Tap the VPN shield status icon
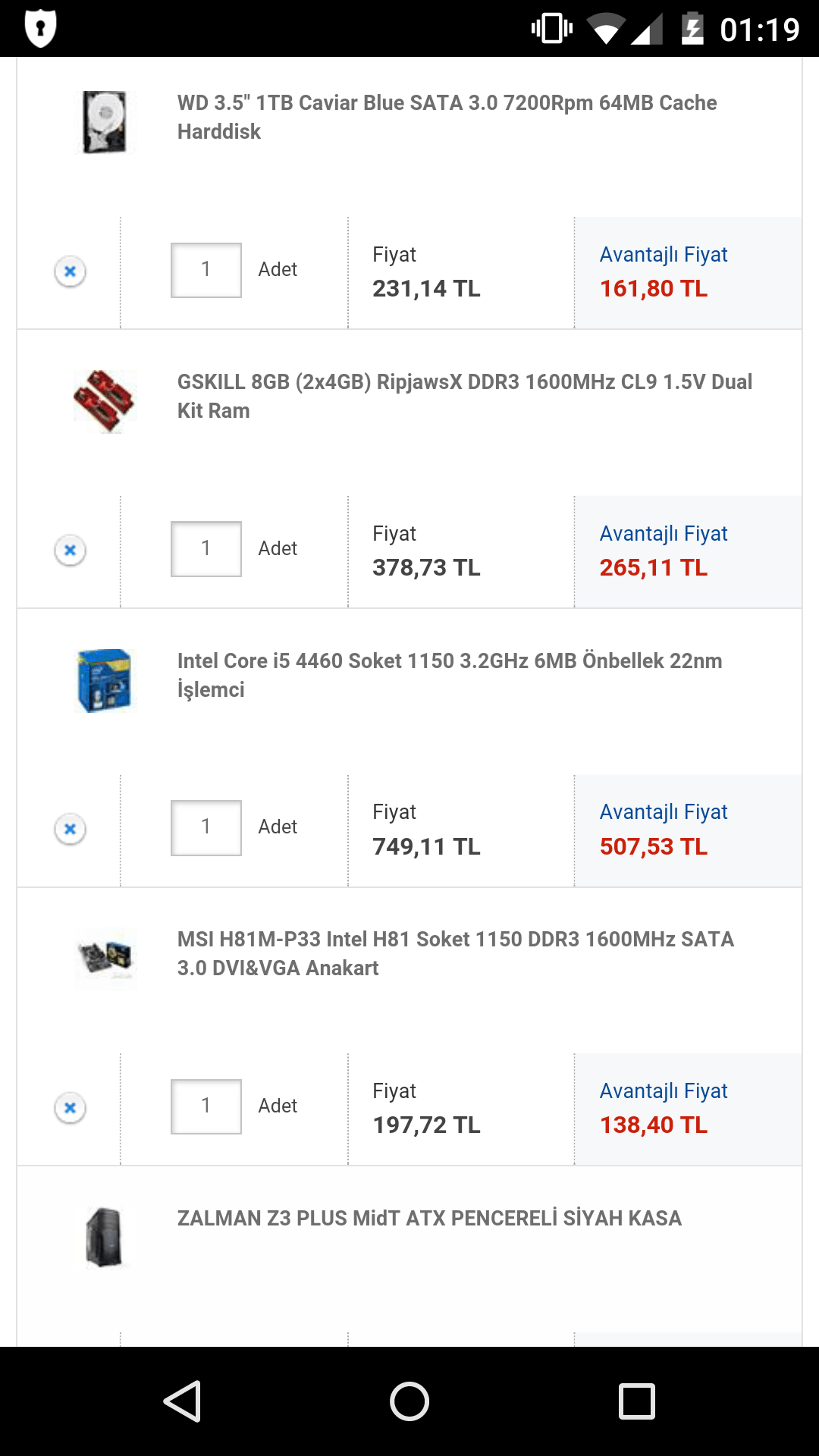The height and width of the screenshot is (1456, 819). [x=40, y=29]
